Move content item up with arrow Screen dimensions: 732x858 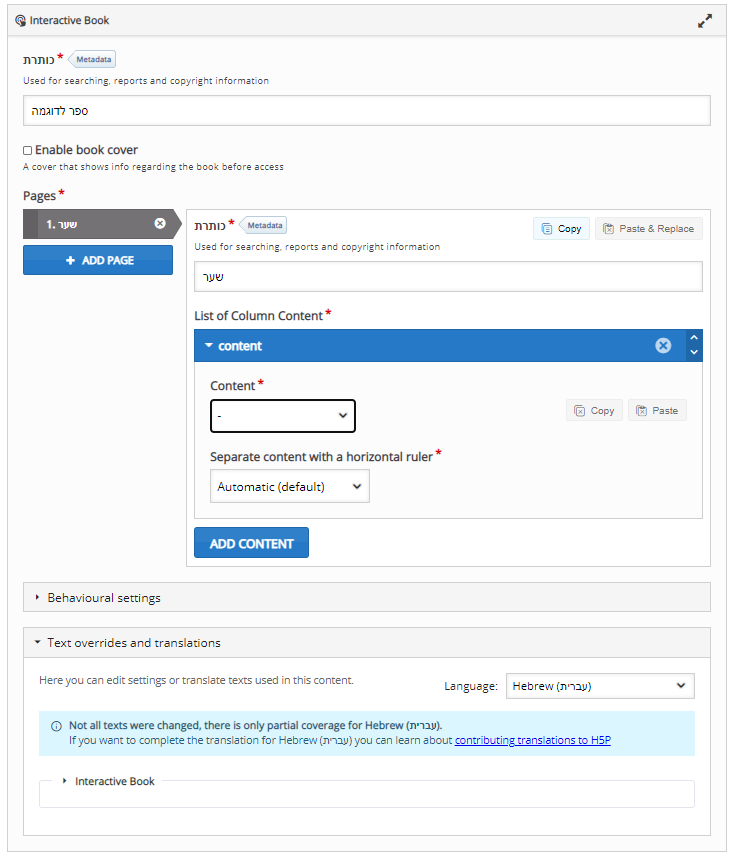[x=694, y=338]
